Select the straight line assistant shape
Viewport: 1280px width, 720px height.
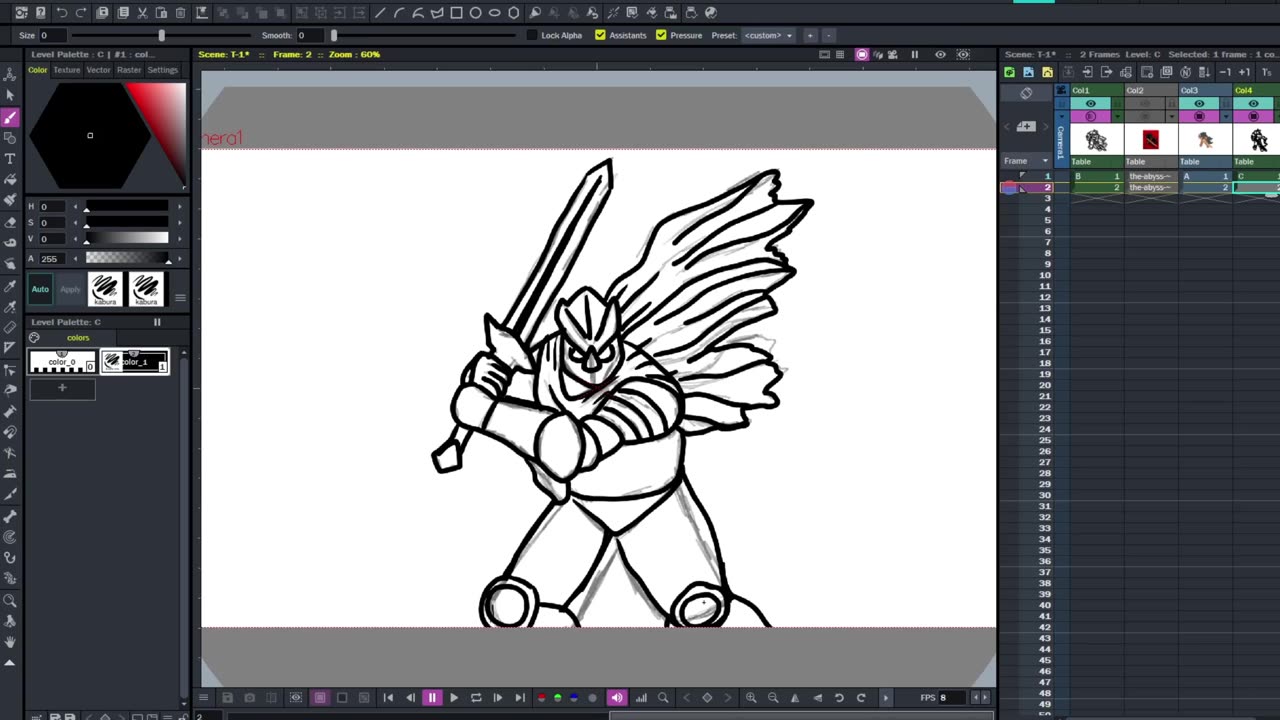[x=380, y=13]
